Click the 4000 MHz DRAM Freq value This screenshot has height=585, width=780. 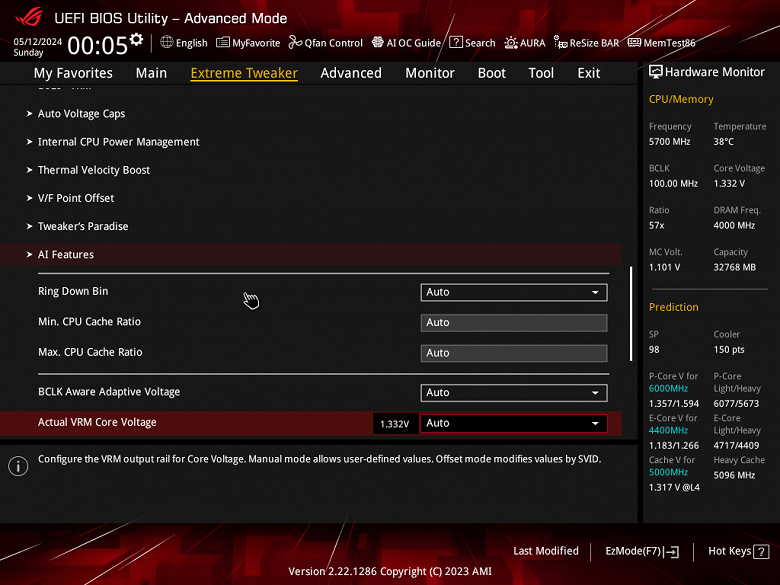click(x=734, y=225)
